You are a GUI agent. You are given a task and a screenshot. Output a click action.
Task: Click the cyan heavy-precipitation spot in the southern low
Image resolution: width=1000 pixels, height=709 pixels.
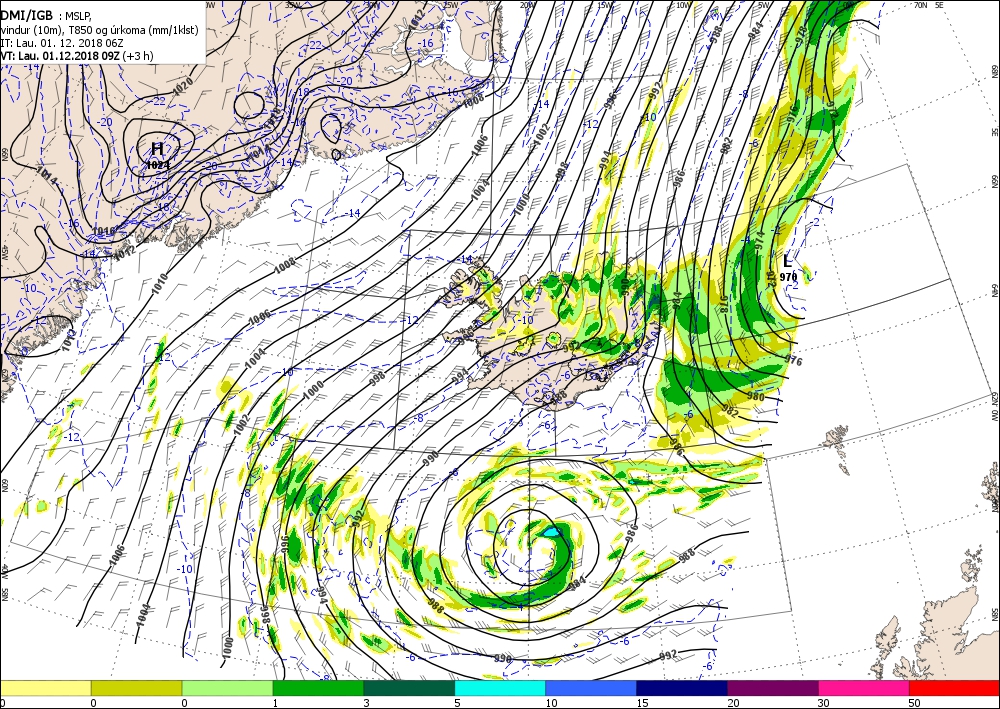click(x=551, y=531)
